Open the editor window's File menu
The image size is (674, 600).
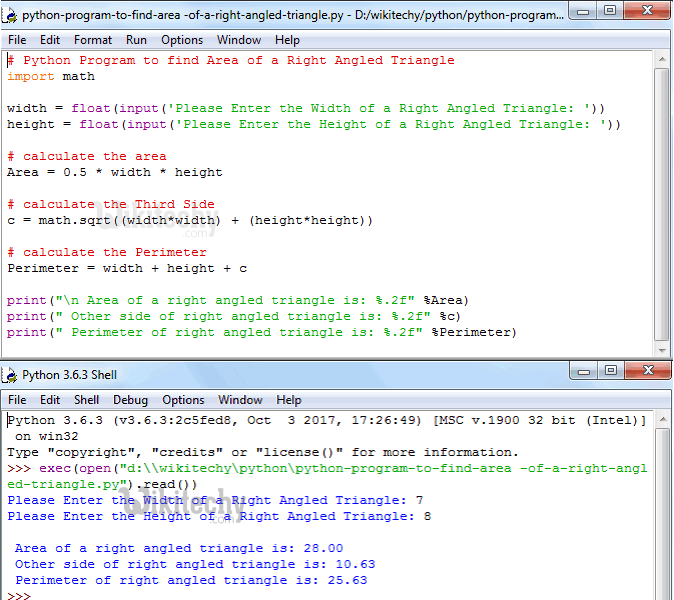coord(17,40)
